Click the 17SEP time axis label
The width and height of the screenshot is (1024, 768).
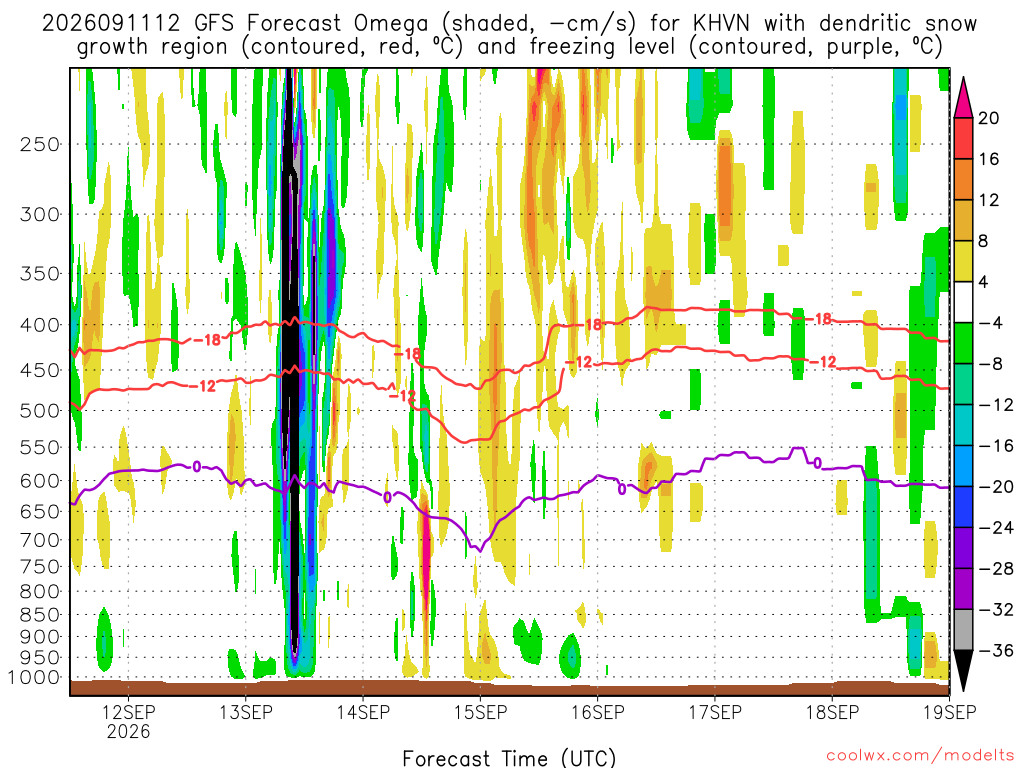pyautogui.click(x=715, y=712)
